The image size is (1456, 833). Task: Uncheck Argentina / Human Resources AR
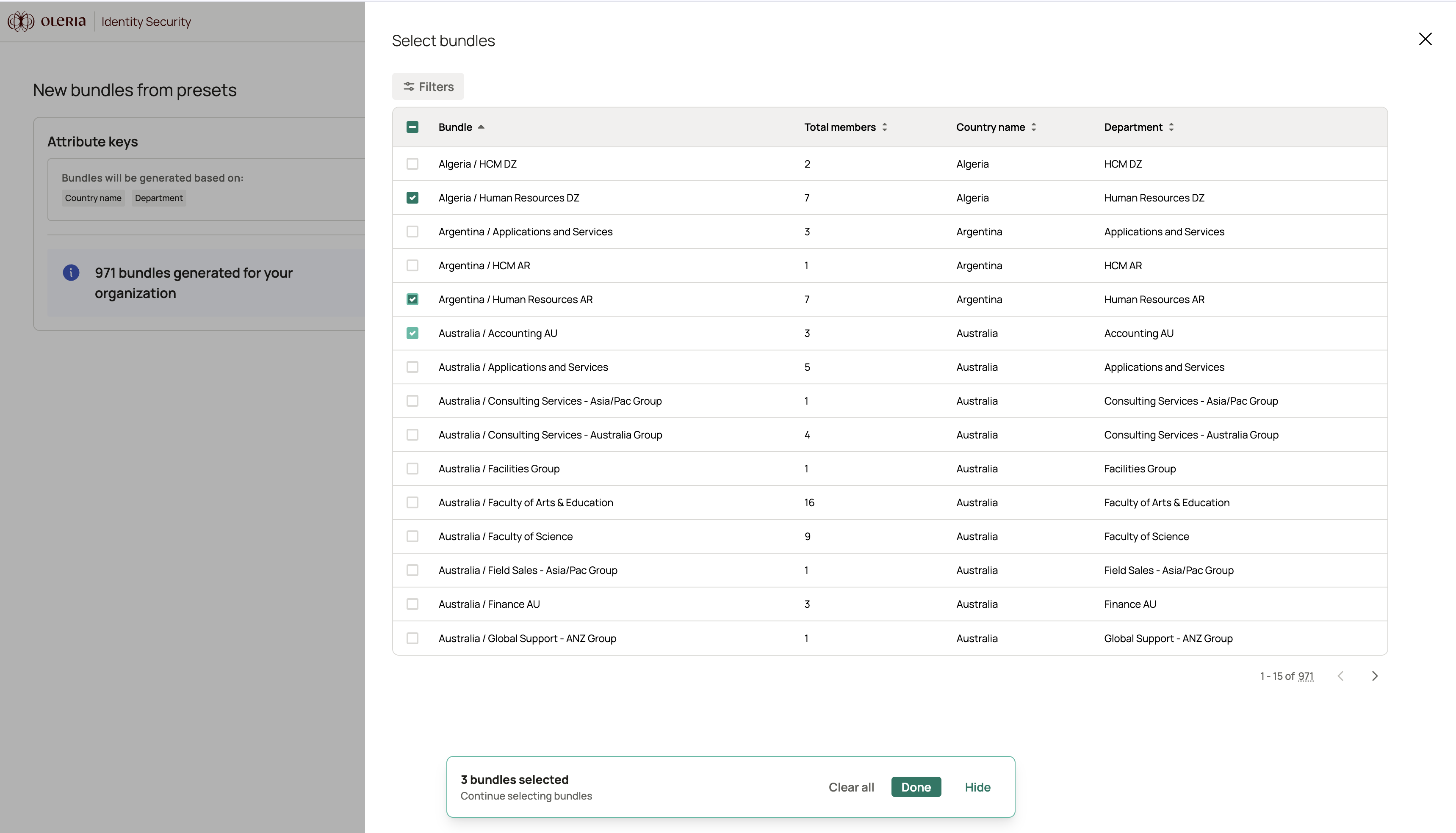point(412,299)
